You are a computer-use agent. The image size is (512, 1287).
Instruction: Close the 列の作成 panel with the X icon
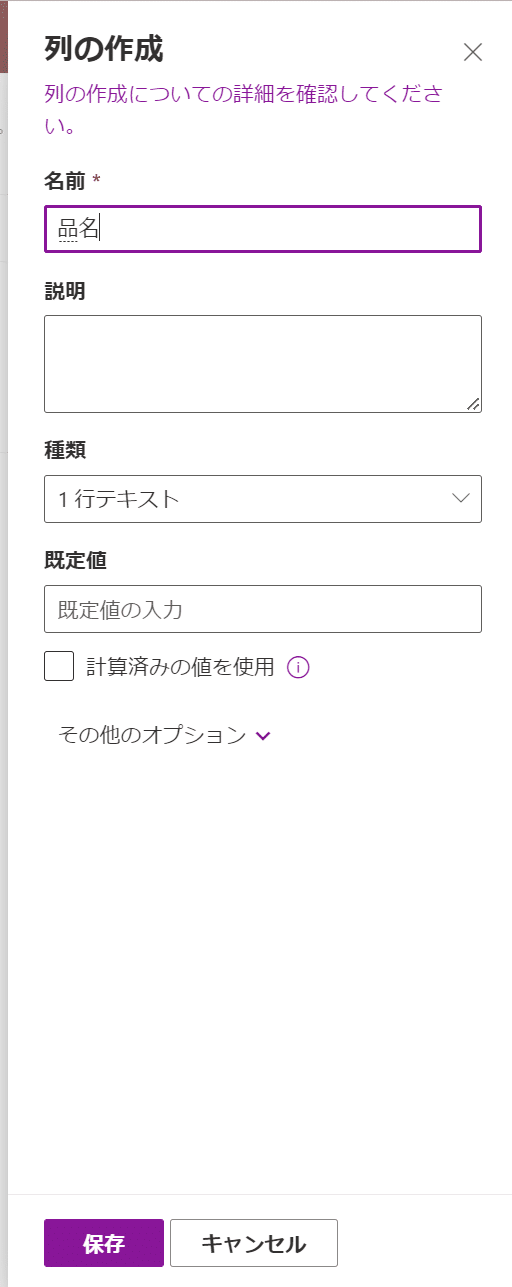[473, 53]
